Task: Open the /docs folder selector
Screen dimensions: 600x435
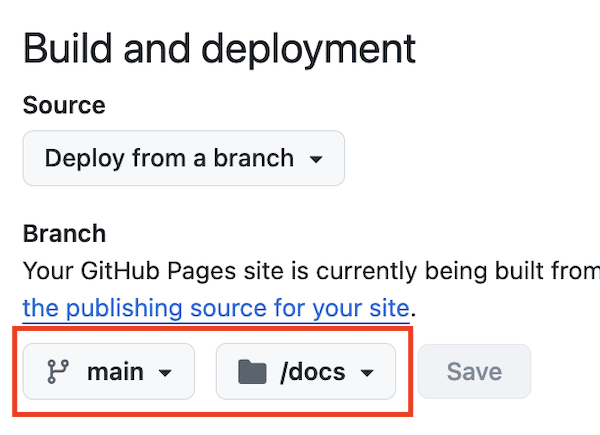Action: [305, 372]
